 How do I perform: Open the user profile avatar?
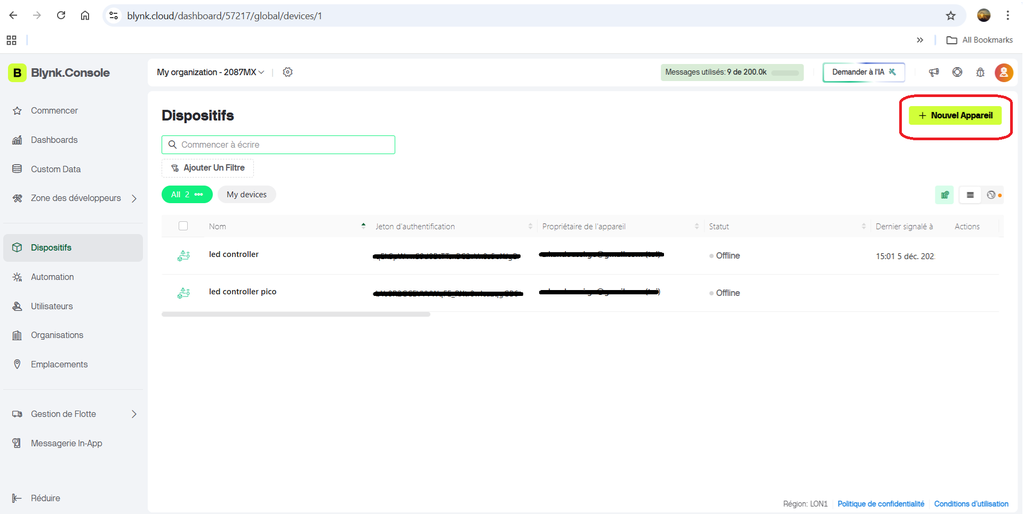pyautogui.click(x=1004, y=72)
